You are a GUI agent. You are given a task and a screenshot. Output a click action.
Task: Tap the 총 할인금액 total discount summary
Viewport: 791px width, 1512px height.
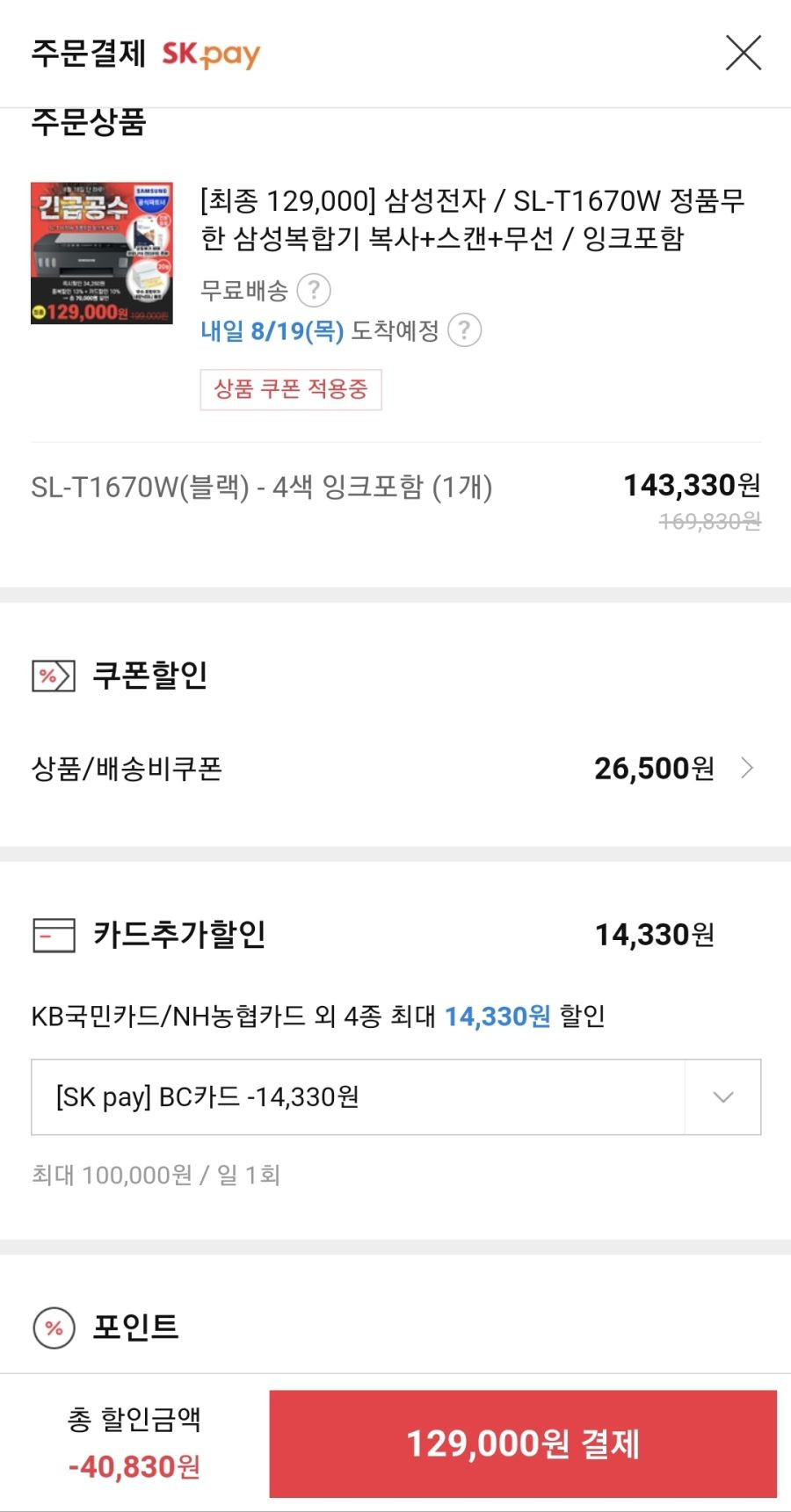[134, 1443]
